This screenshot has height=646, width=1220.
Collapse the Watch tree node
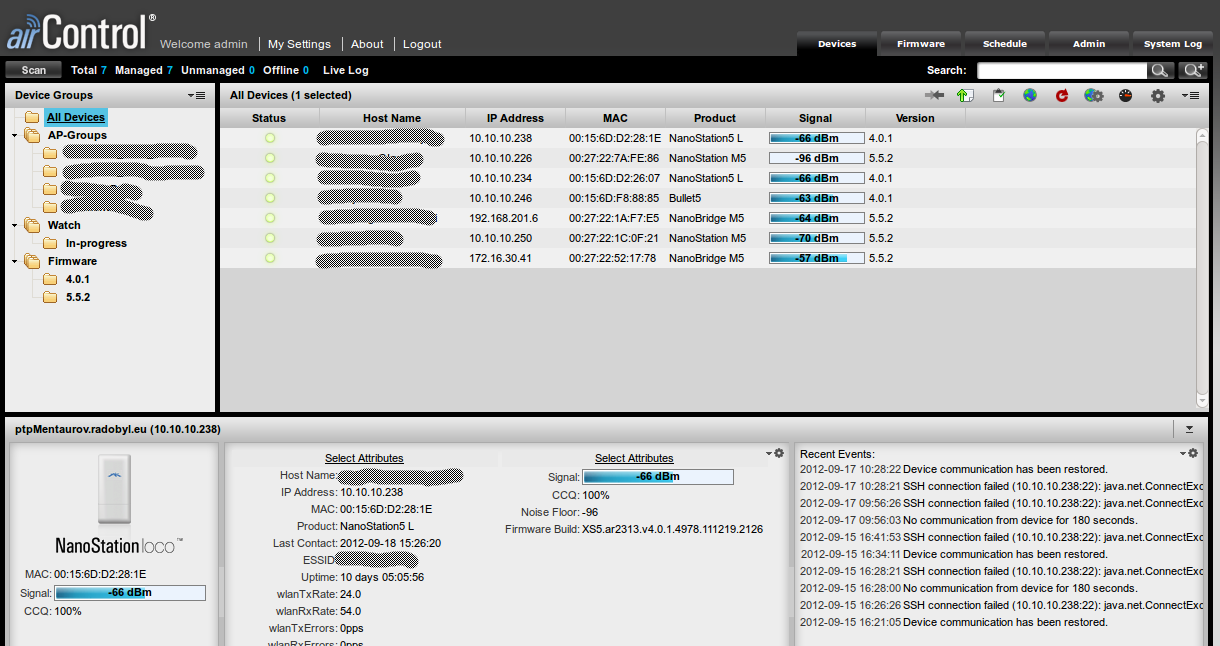(x=13, y=226)
